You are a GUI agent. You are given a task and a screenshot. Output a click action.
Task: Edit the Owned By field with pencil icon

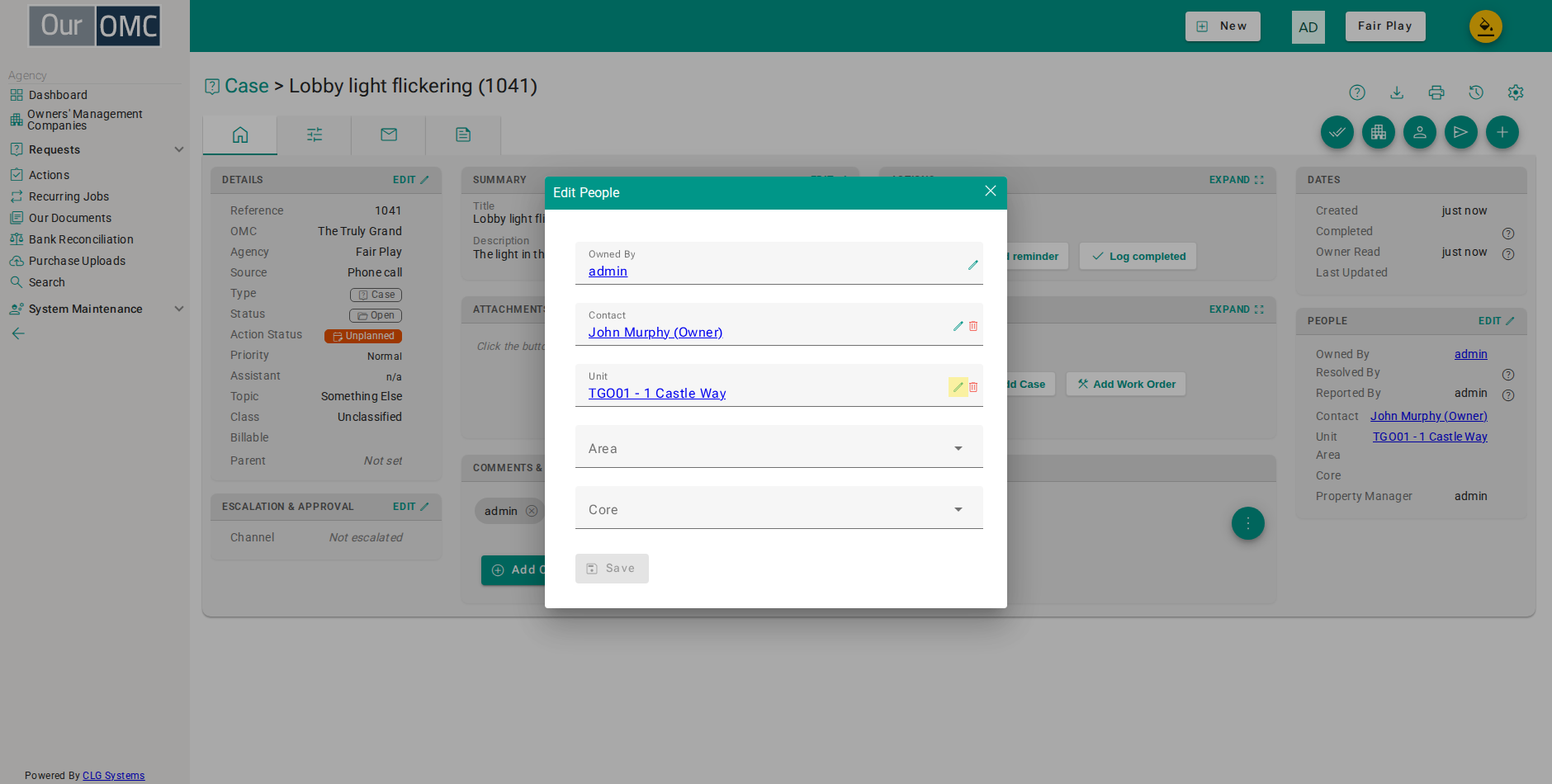(x=973, y=265)
